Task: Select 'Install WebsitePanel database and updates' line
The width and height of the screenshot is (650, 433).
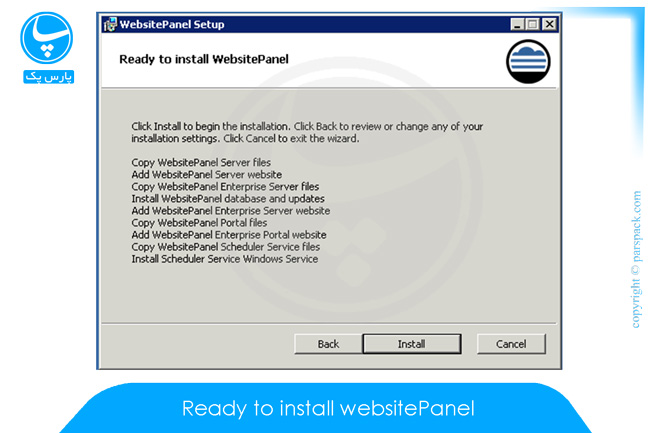Action: [228, 198]
